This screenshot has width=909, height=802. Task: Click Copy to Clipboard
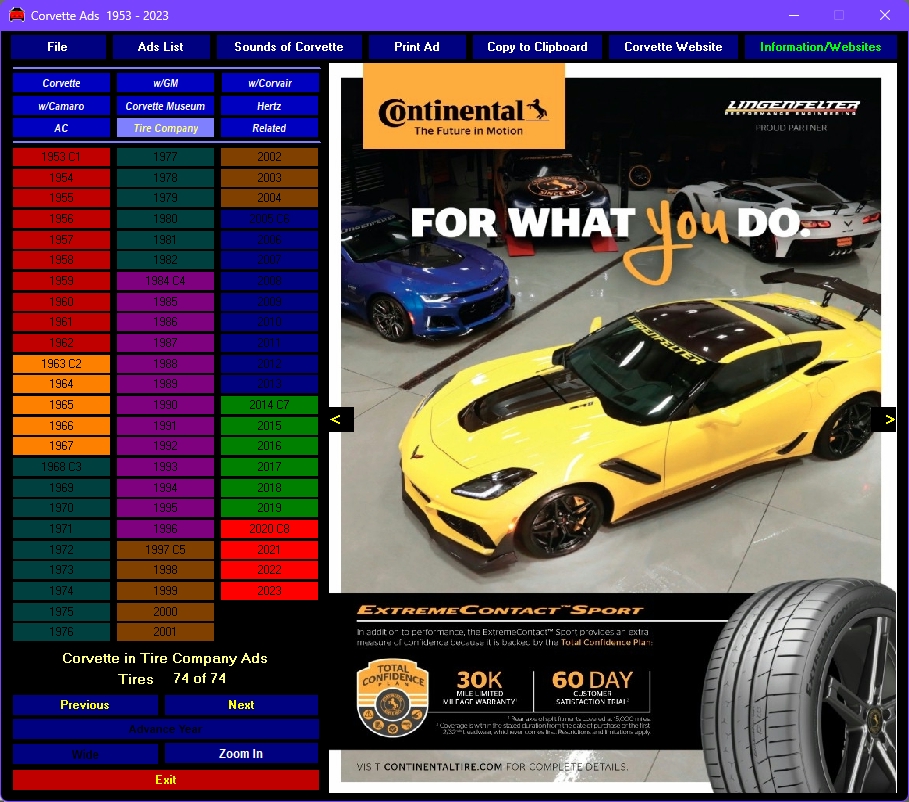point(537,47)
